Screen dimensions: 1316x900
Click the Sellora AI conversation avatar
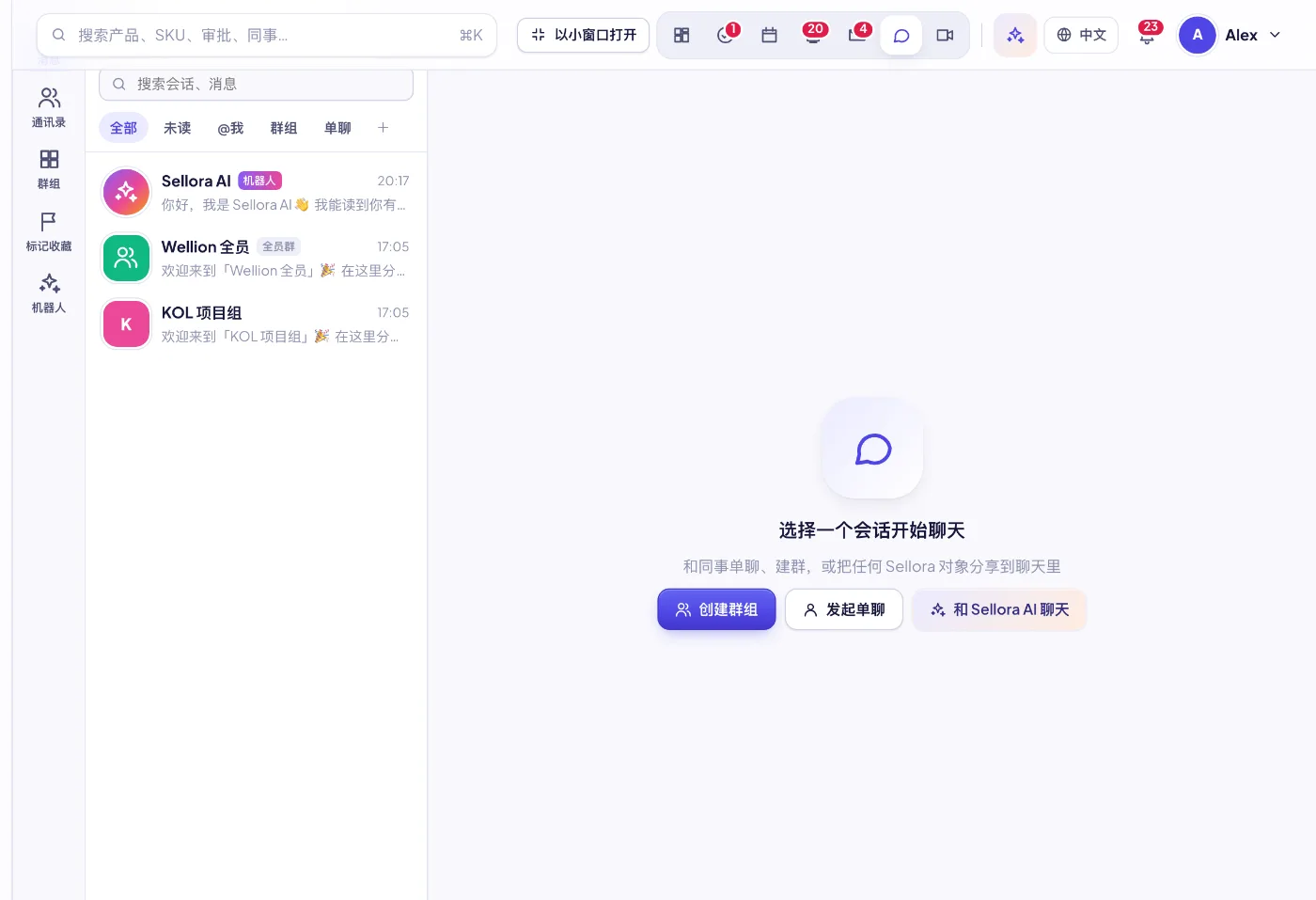point(126,192)
